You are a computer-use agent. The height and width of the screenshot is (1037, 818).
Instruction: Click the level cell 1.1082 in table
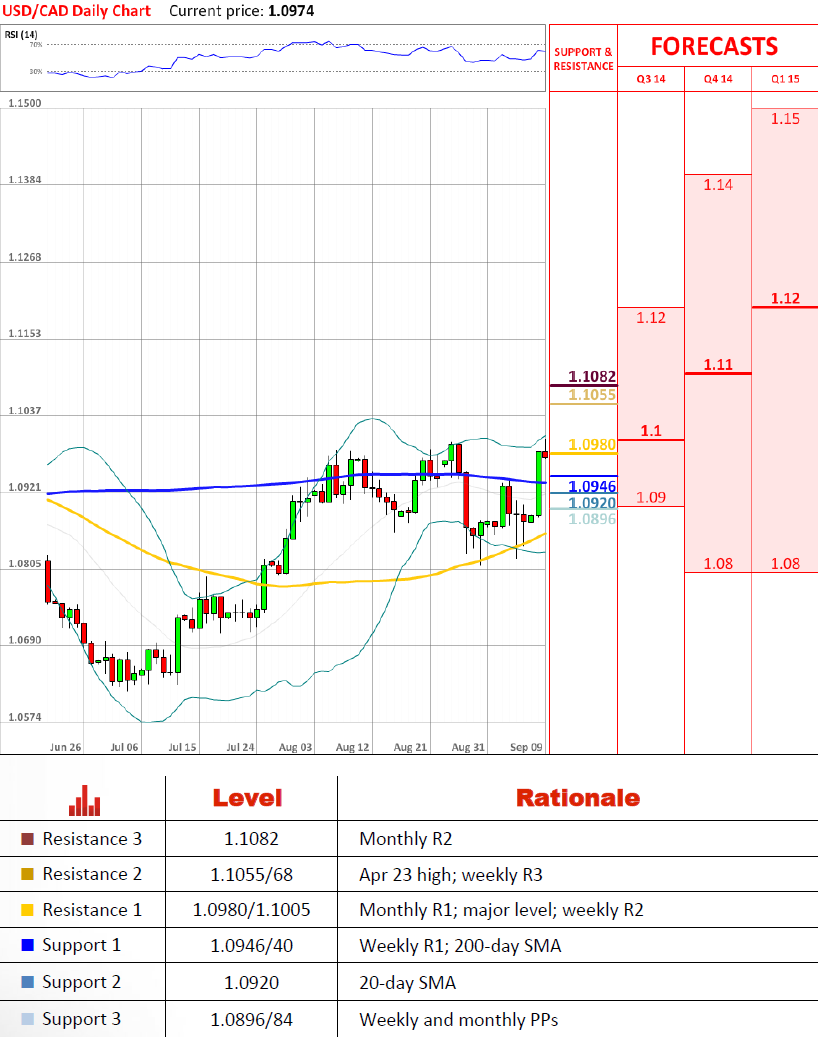(x=251, y=839)
